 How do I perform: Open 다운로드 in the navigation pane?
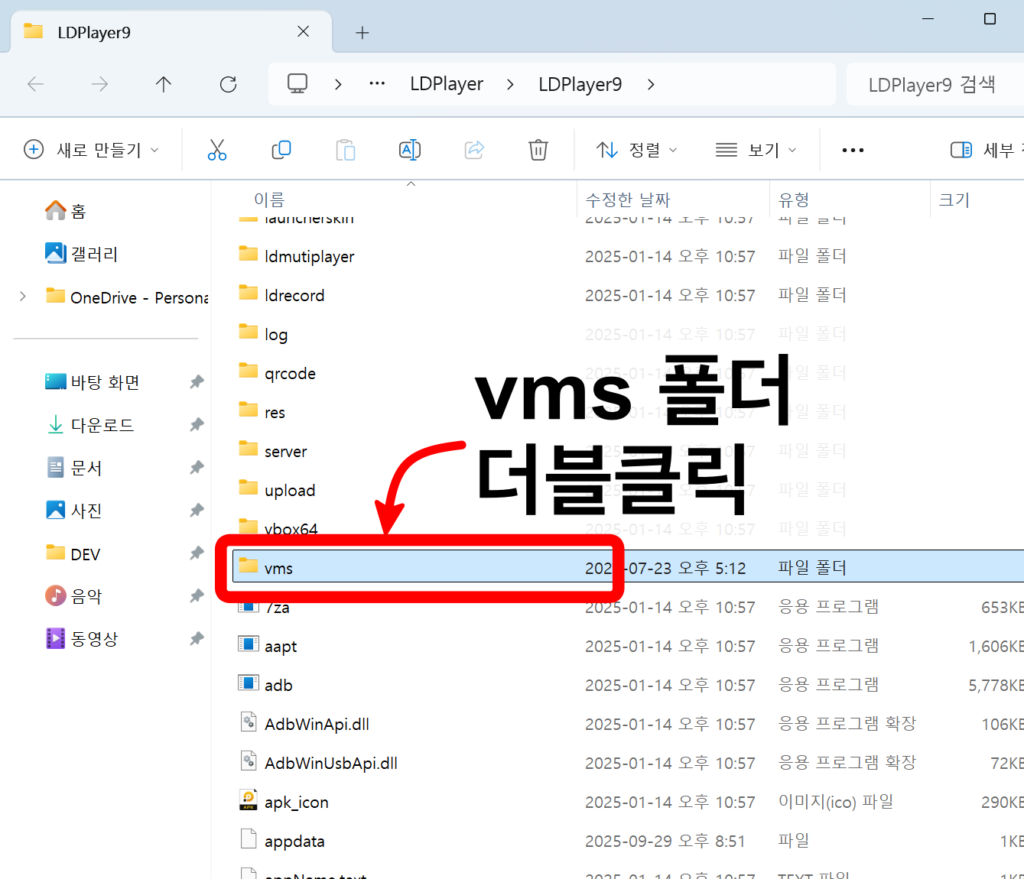(102, 425)
